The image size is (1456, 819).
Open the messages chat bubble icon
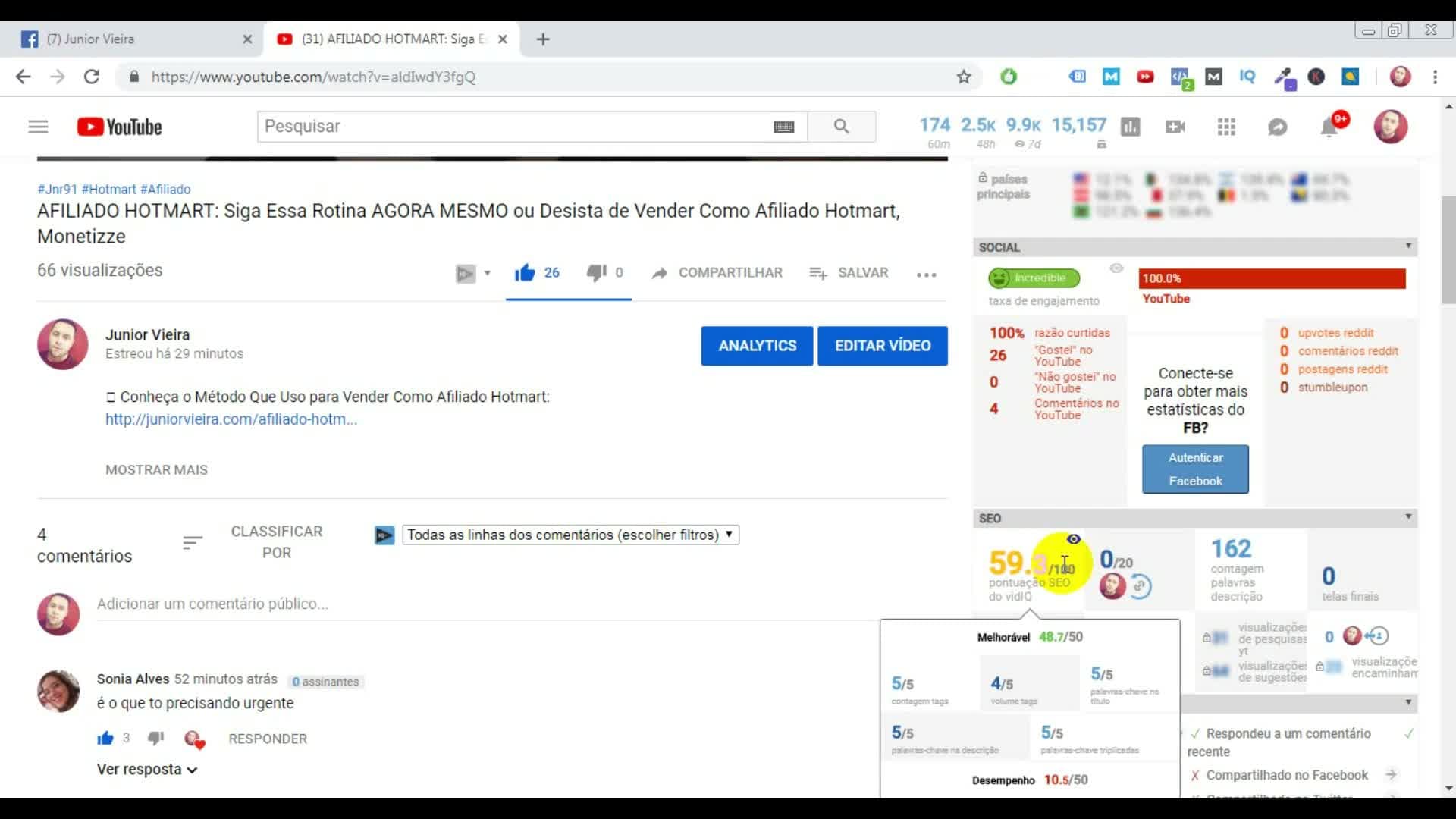[x=1278, y=127]
